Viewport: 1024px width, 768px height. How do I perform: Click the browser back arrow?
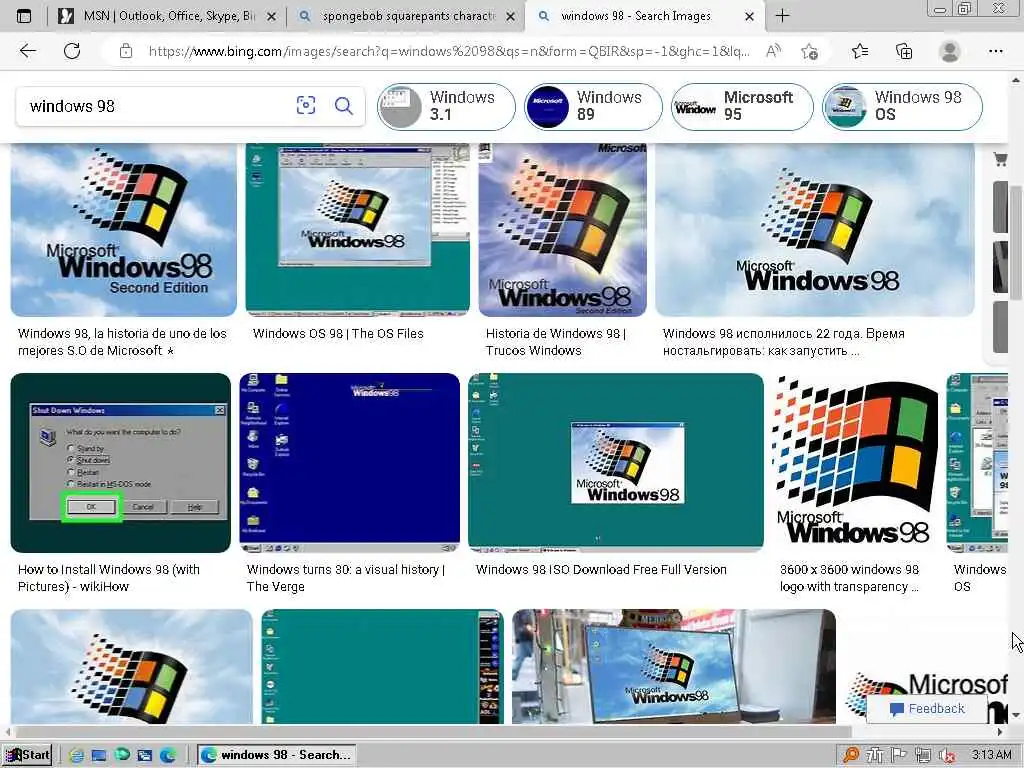[x=27, y=51]
